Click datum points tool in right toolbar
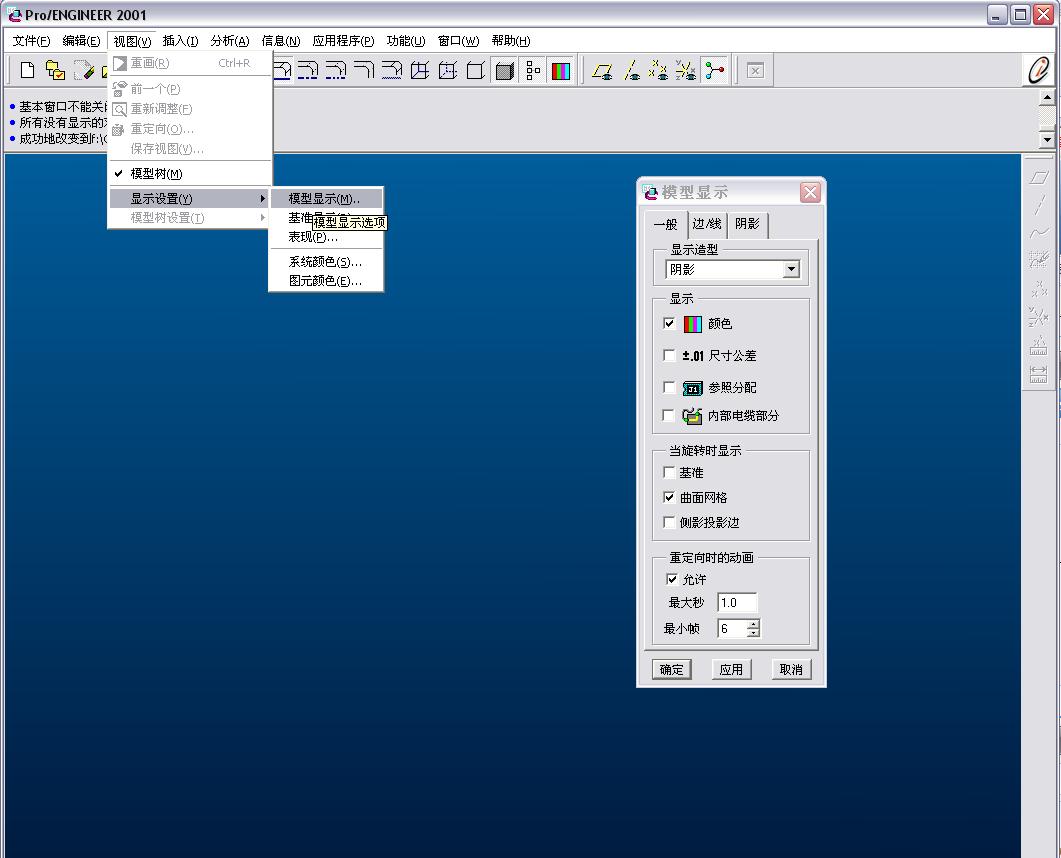 click(x=1039, y=289)
